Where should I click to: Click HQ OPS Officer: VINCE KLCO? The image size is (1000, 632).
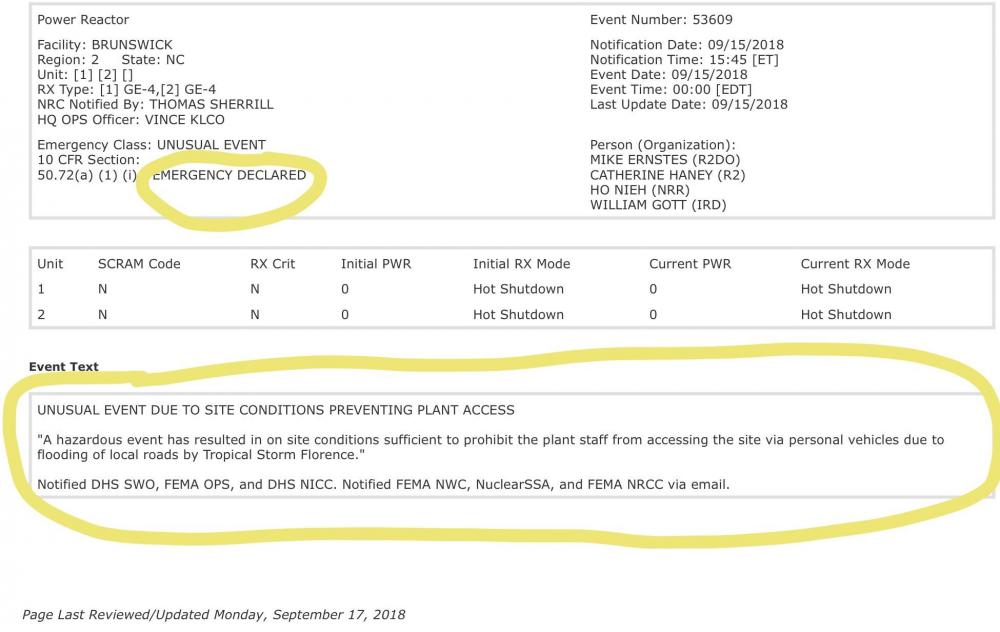tap(130, 119)
